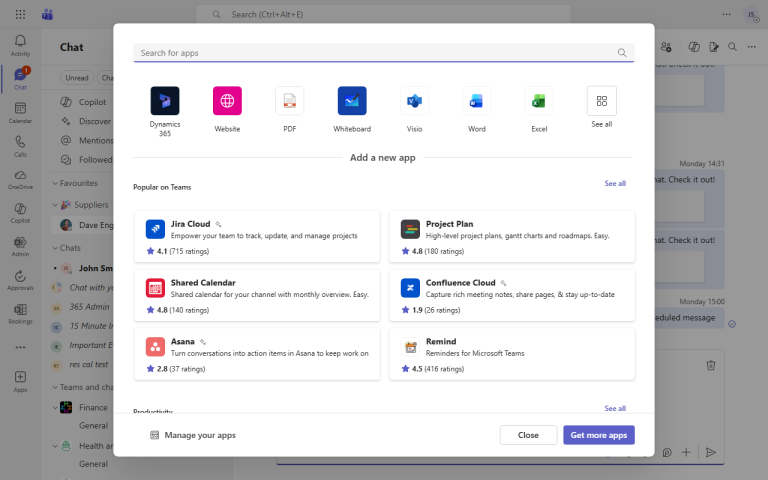Click See all next to Popular on Teams
The image size is (768, 480).
coord(615,184)
